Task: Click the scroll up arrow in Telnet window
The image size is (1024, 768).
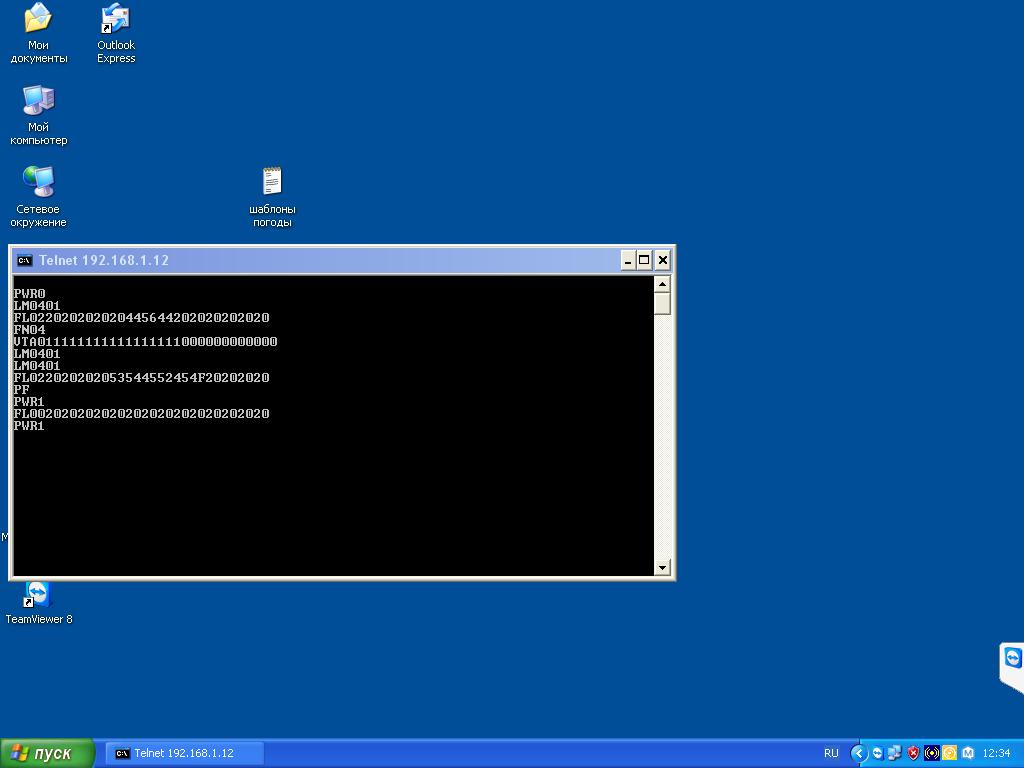Action: coord(662,282)
